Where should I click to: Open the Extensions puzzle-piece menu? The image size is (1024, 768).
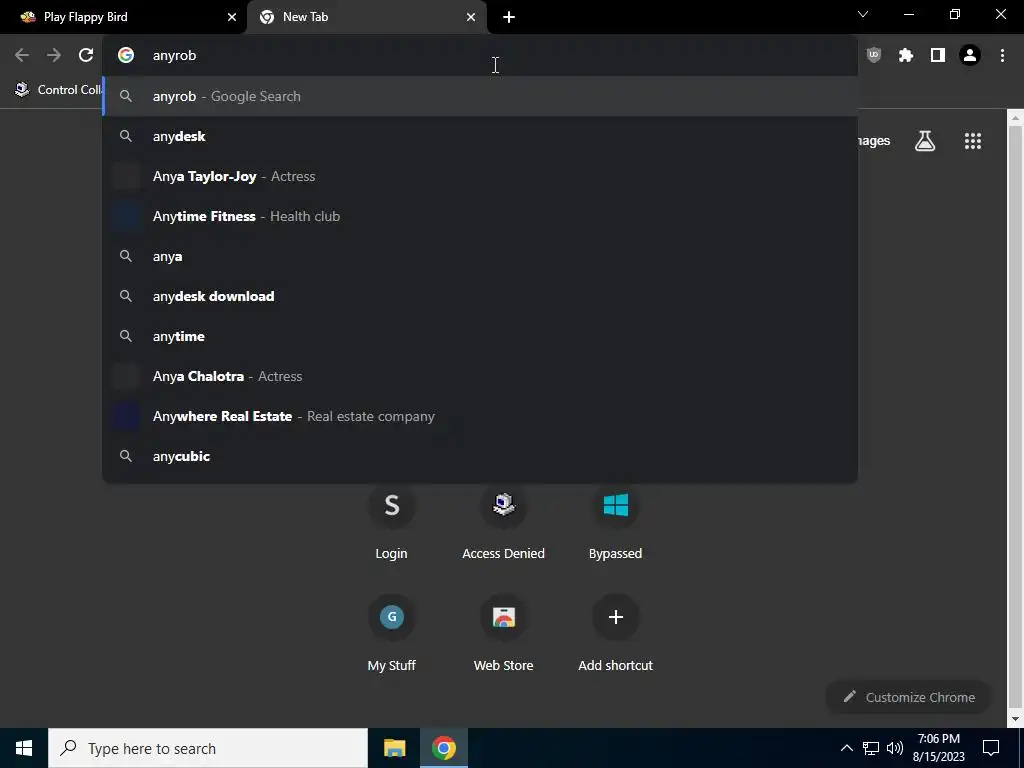pos(906,56)
